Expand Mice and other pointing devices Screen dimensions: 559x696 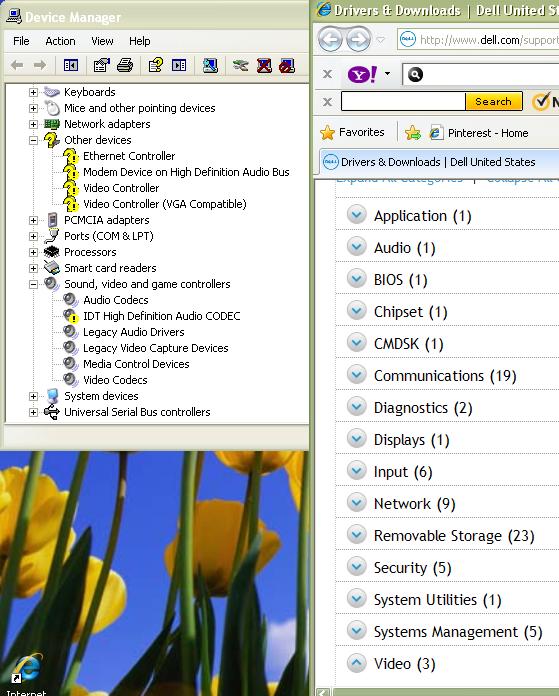(33, 108)
